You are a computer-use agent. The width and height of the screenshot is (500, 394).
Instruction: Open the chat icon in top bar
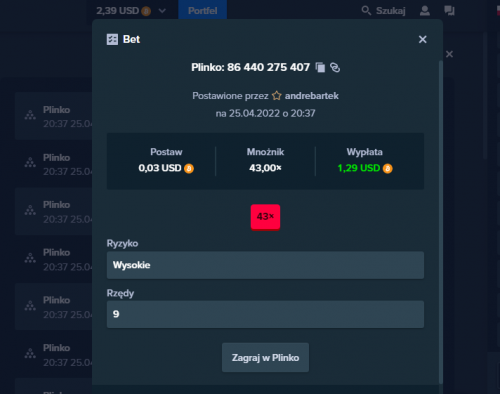click(x=449, y=11)
